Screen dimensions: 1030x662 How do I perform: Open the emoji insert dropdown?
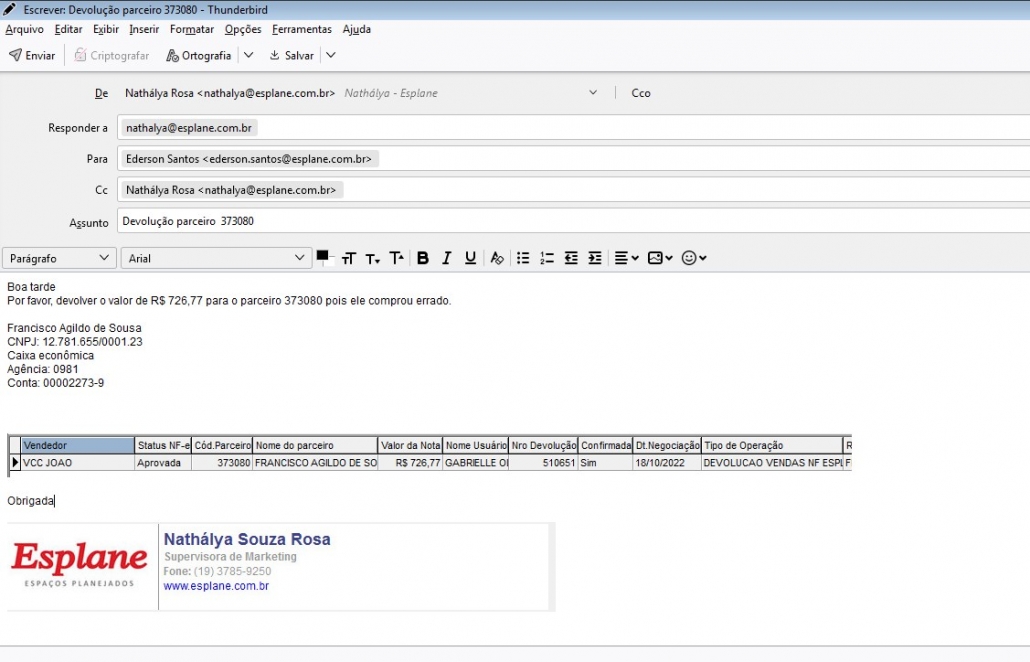[x=694, y=258]
